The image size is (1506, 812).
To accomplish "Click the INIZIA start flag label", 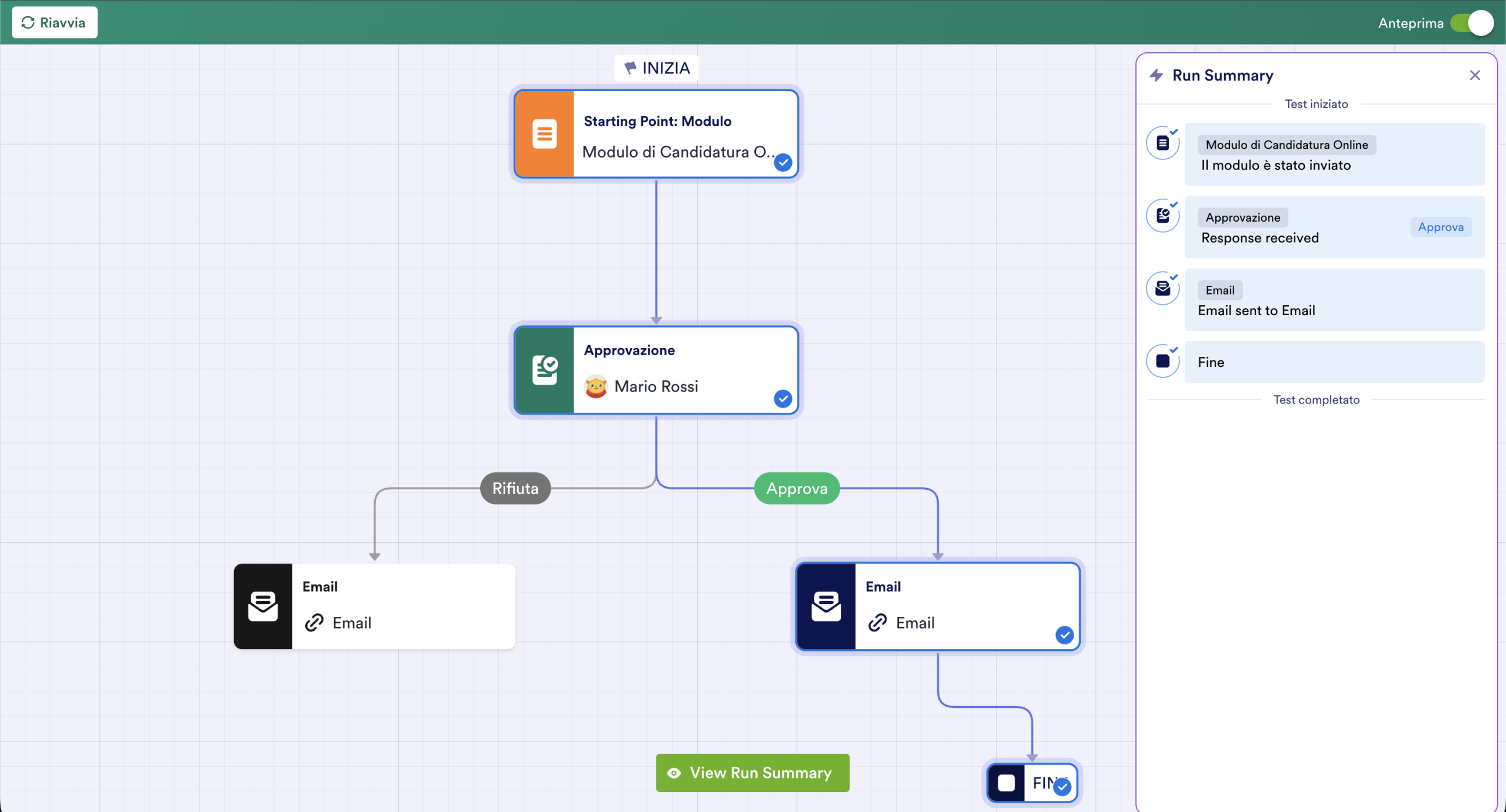I will [657, 68].
